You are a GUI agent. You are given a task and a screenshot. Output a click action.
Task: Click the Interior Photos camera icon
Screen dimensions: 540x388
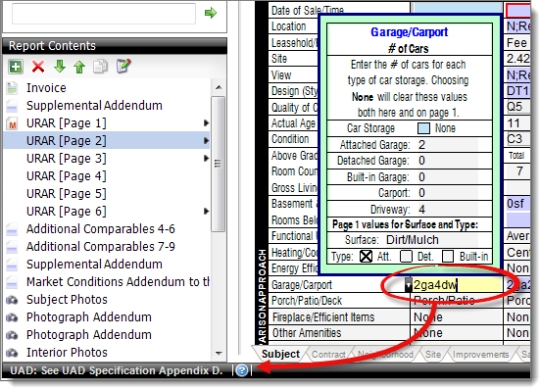pyautogui.click(x=12, y=353)
